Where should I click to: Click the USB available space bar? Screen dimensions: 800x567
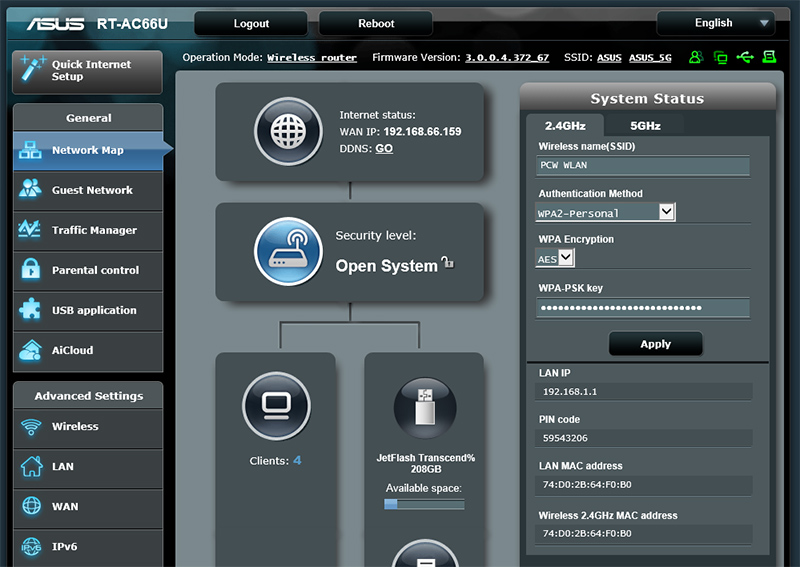(x=424, y=505)
